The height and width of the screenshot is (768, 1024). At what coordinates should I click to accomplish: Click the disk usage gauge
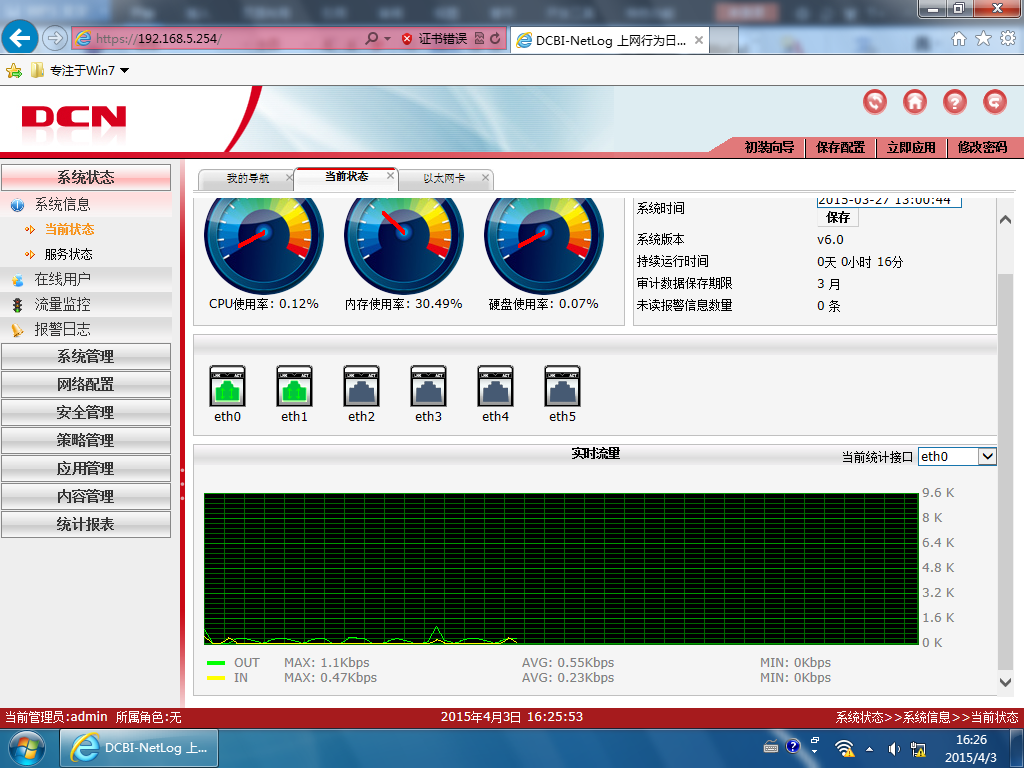coord(543,244)
